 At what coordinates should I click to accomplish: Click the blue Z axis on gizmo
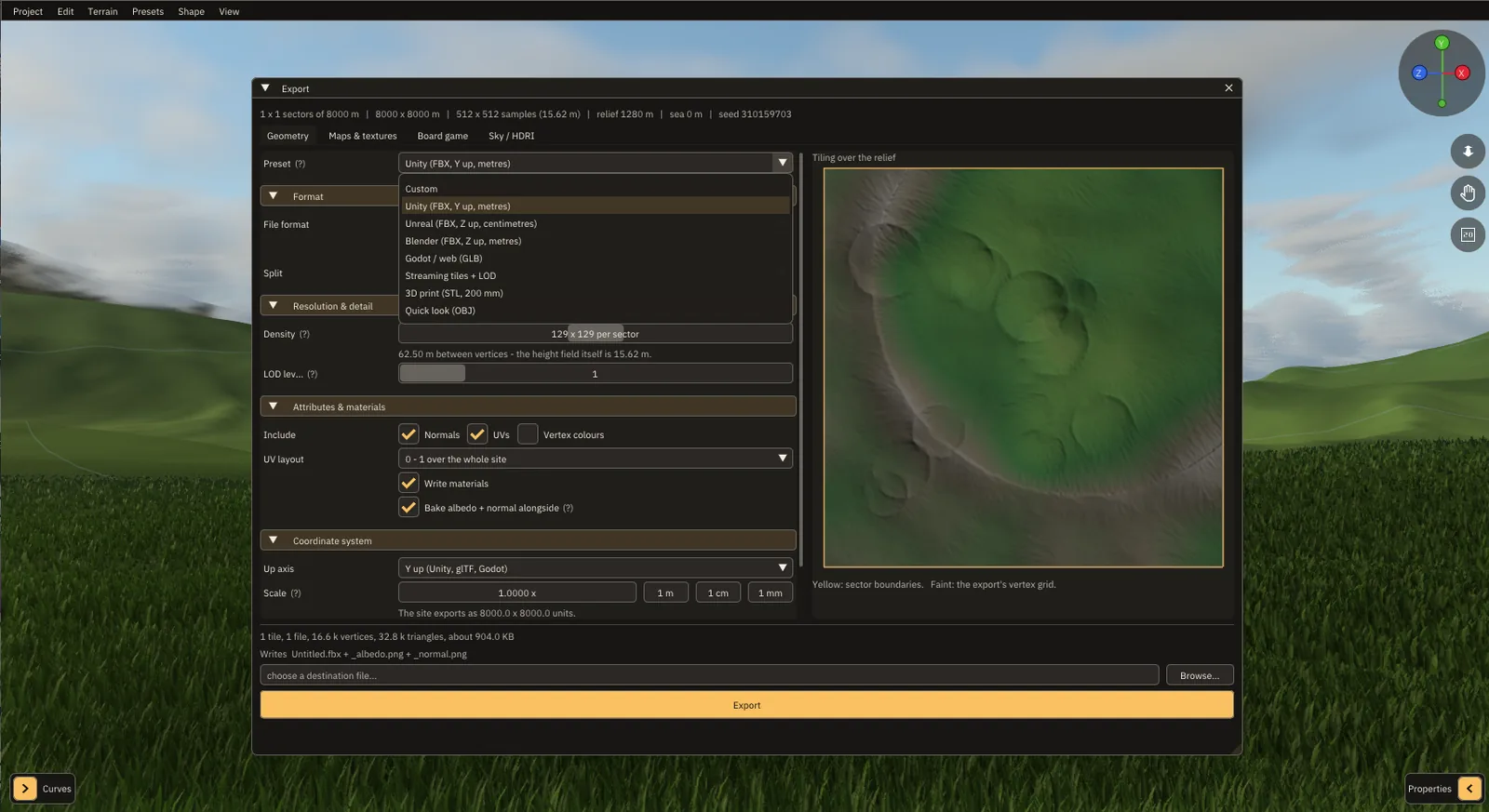pyautogui.click(x=1419, y=73)
